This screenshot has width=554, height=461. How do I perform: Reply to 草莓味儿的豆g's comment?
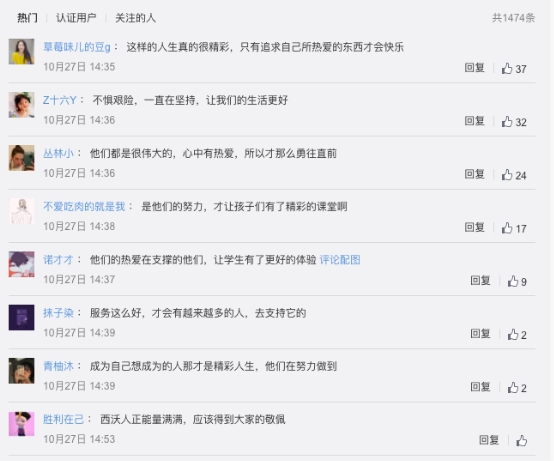point(475,67)
